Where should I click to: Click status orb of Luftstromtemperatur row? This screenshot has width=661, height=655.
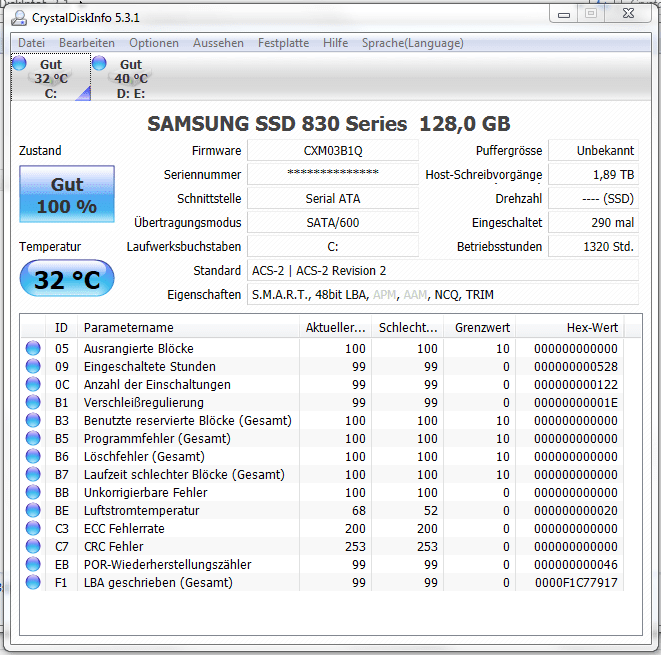pyautogui.click(x=33, y=510)
